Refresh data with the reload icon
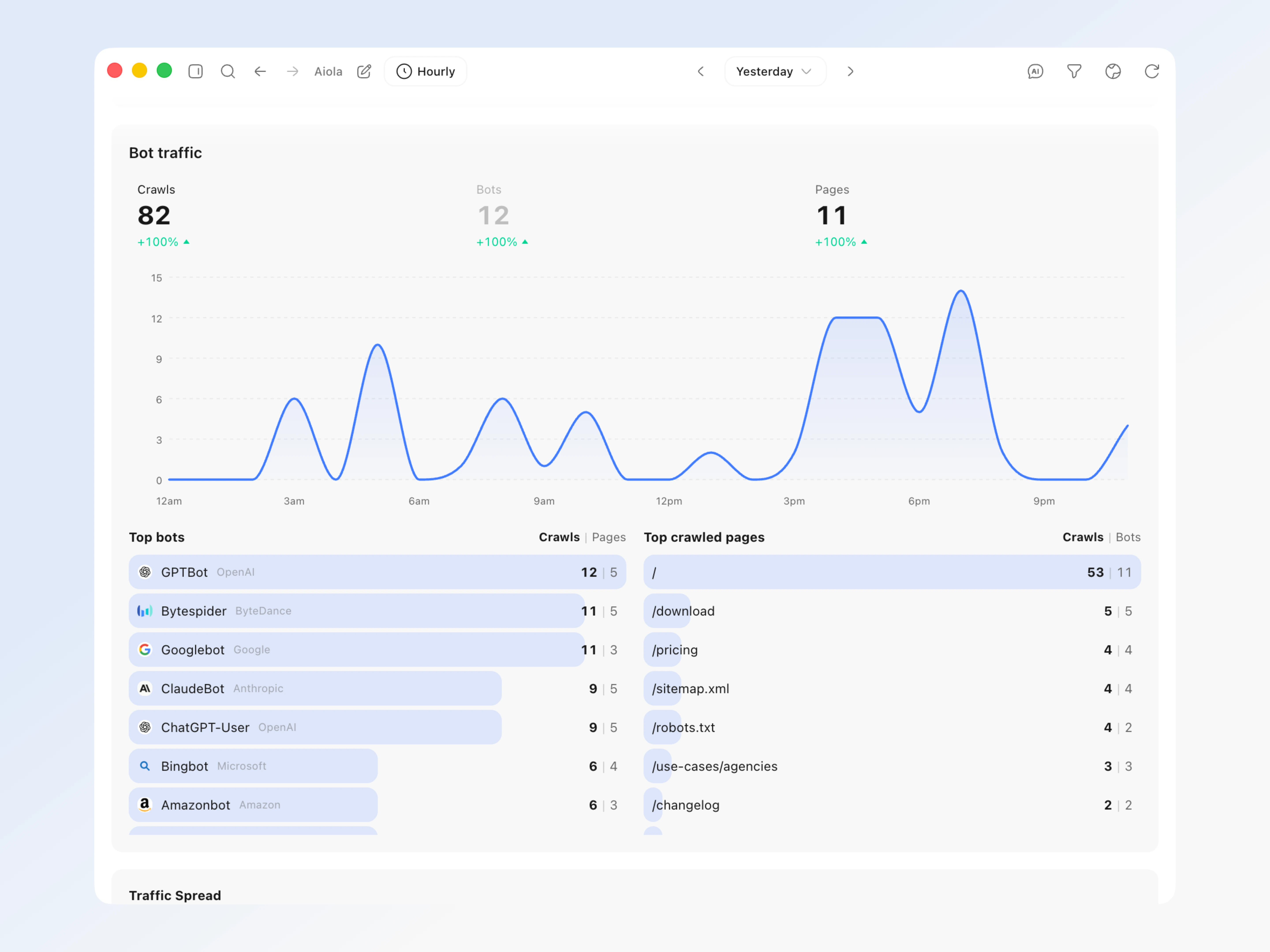 (x=1152, y=71)
